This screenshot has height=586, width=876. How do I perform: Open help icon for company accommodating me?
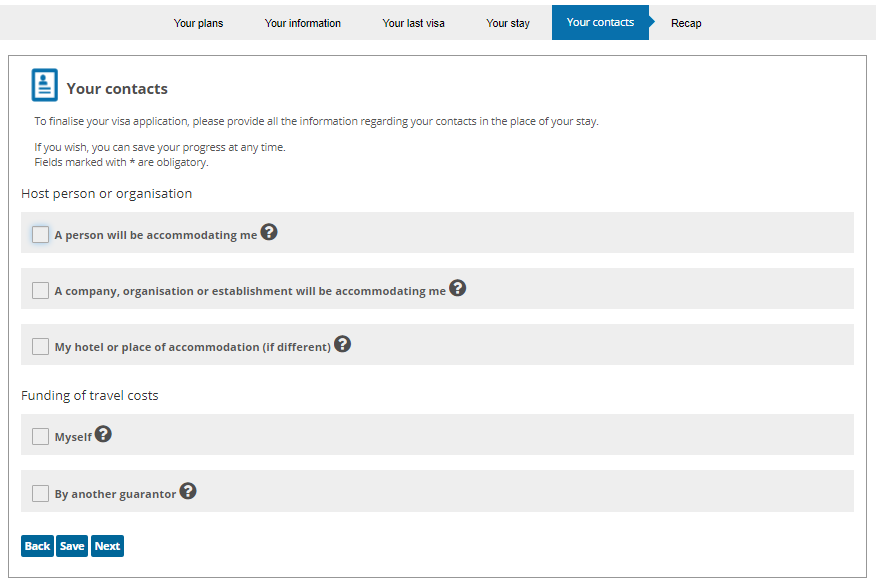click(x=458, y=288)
